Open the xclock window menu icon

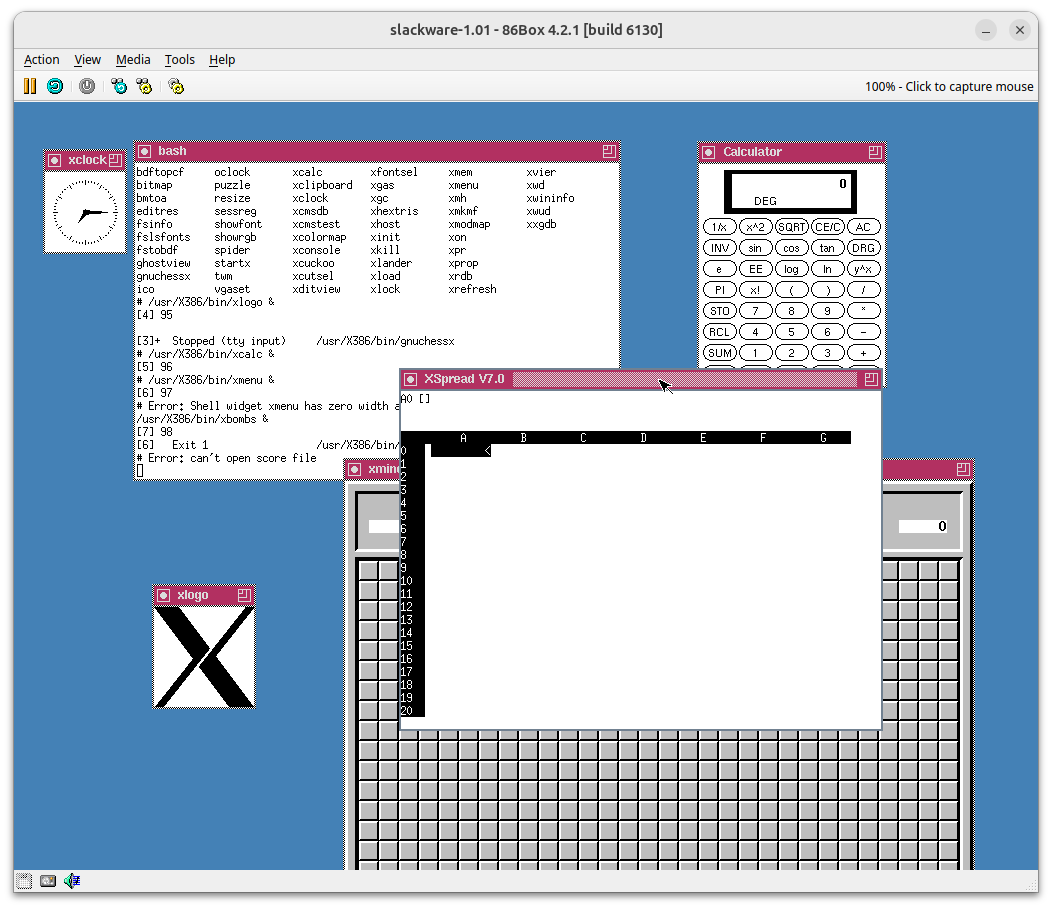point(55,160)
